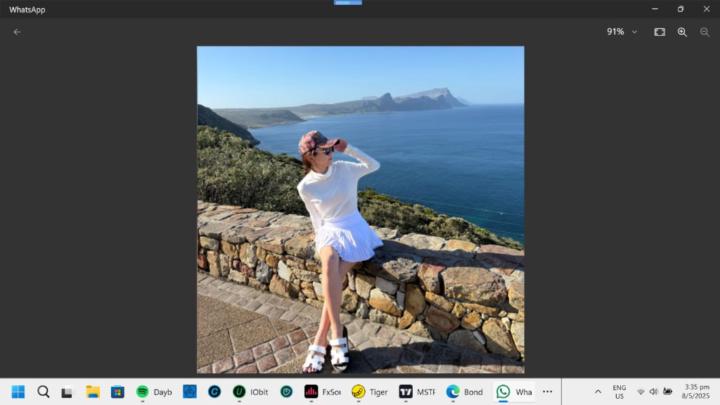Open Task View on the taskbar
The width and height of the screenshot is (720, 405).
coord(67,392)
